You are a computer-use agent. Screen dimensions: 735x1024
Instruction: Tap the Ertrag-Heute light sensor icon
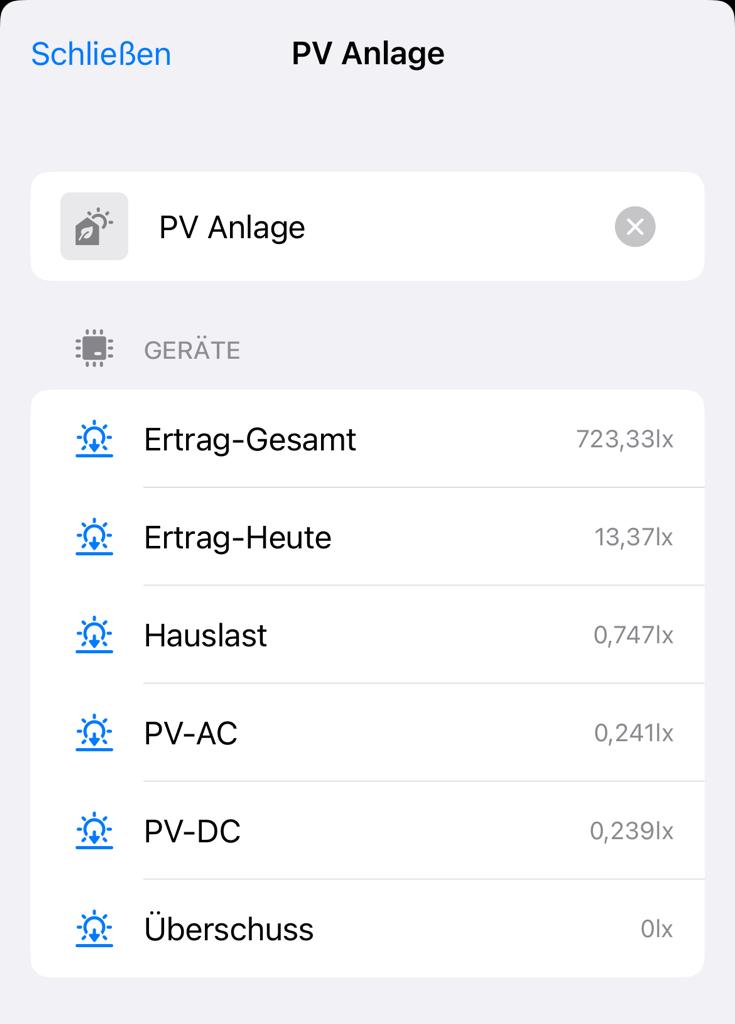[94, 537]
